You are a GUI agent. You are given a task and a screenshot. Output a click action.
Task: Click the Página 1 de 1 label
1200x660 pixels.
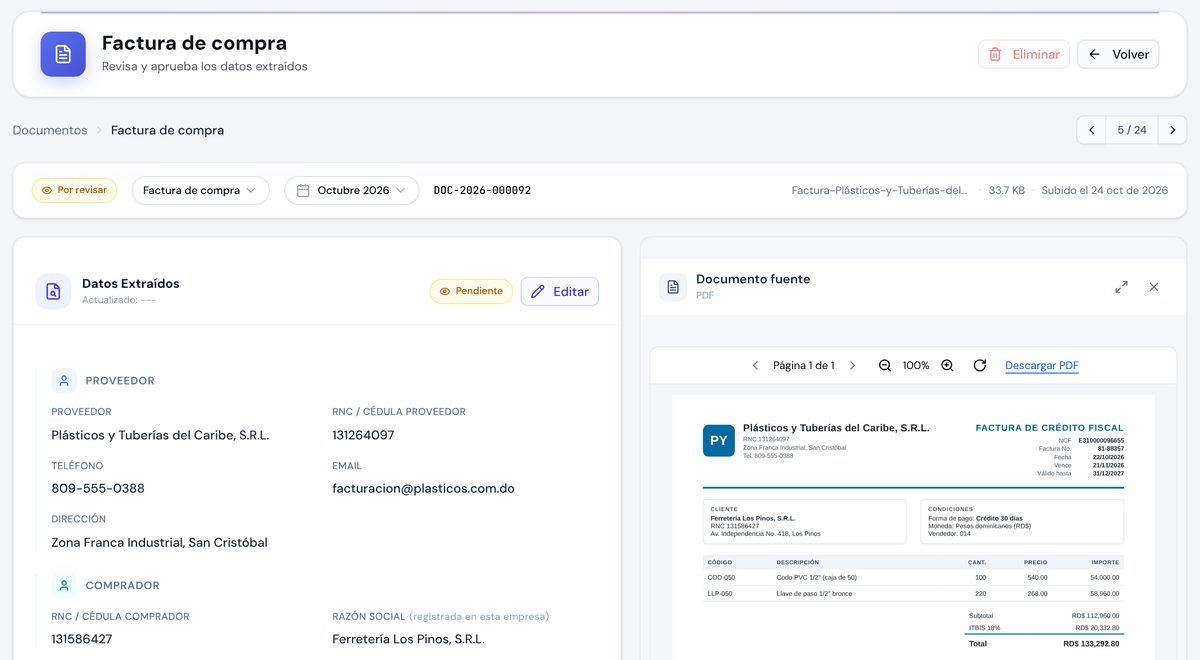tap(804, 366)
